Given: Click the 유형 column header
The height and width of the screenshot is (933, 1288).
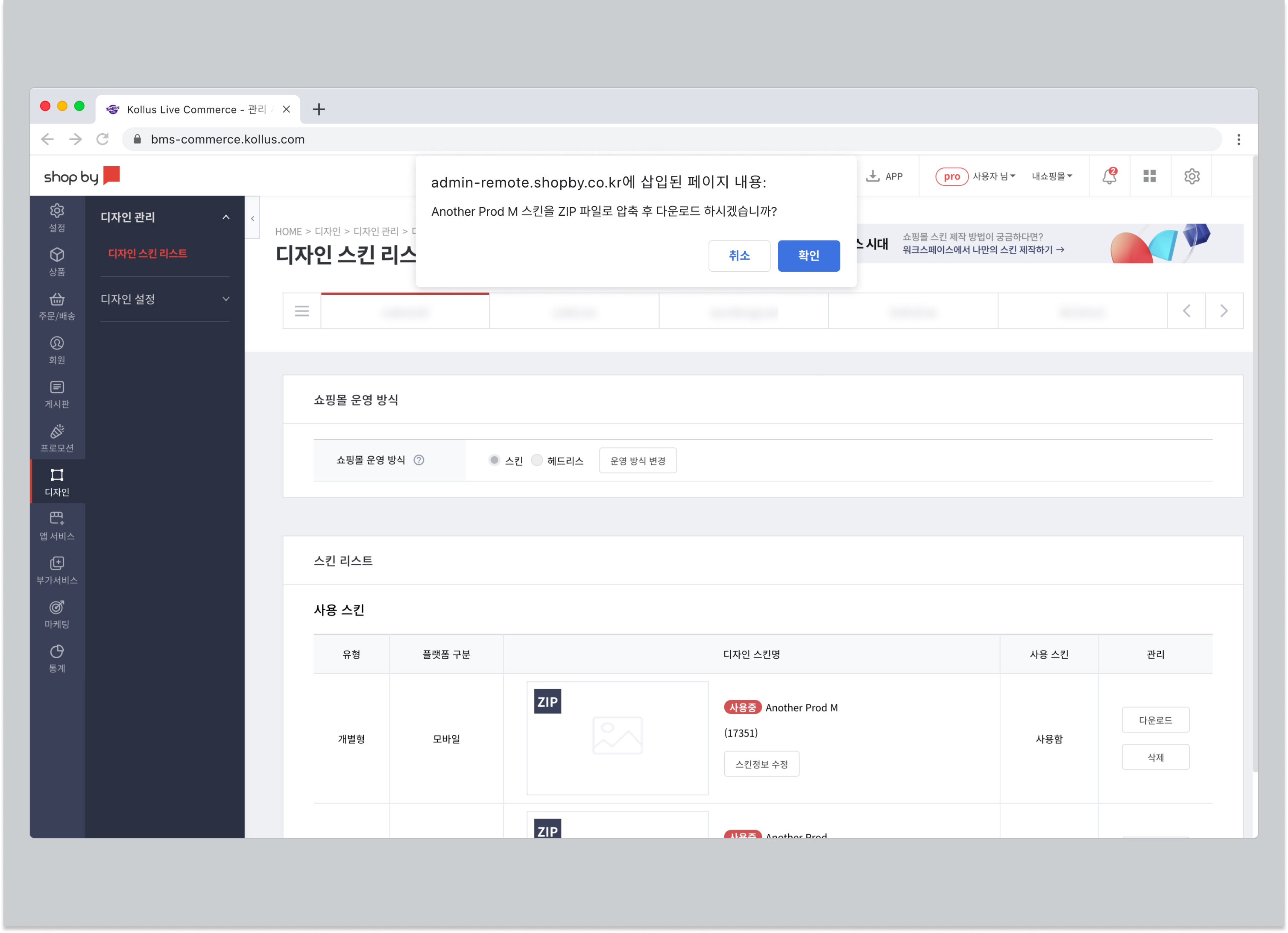Looking at the screenshot, I should (x=351, y=654).
